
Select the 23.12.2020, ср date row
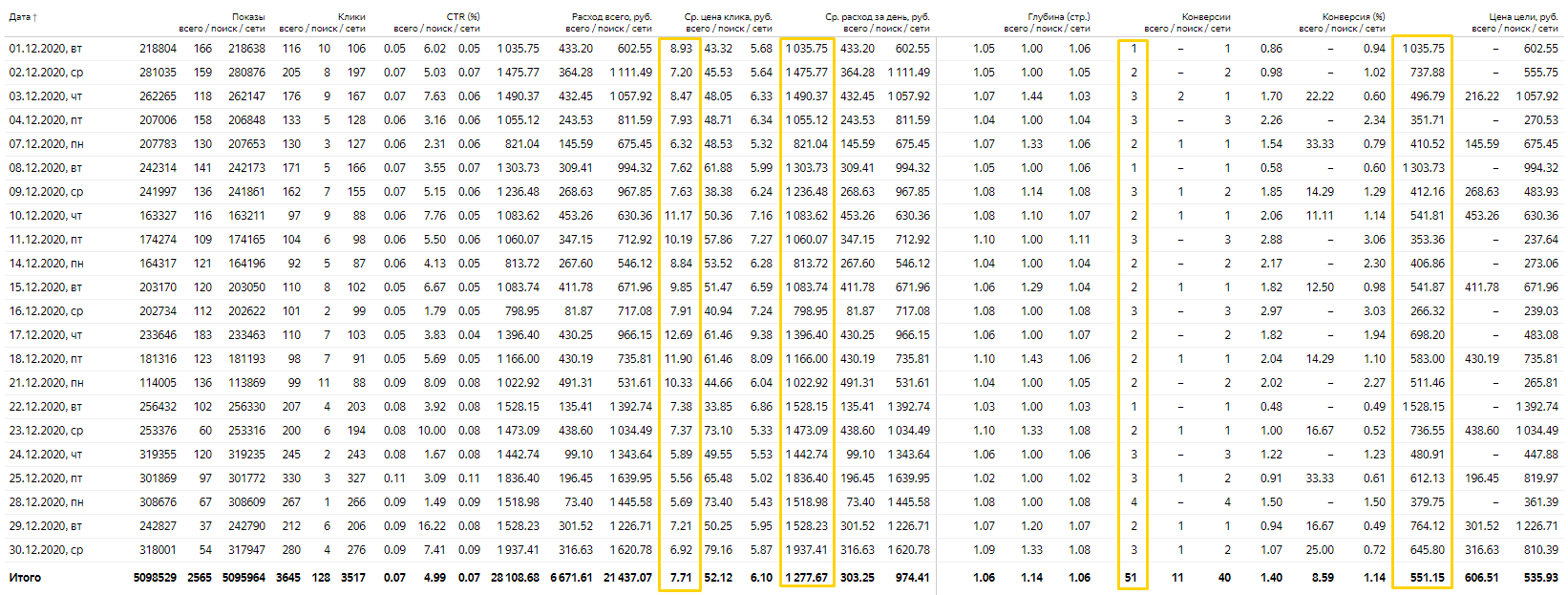pos(47,430)
